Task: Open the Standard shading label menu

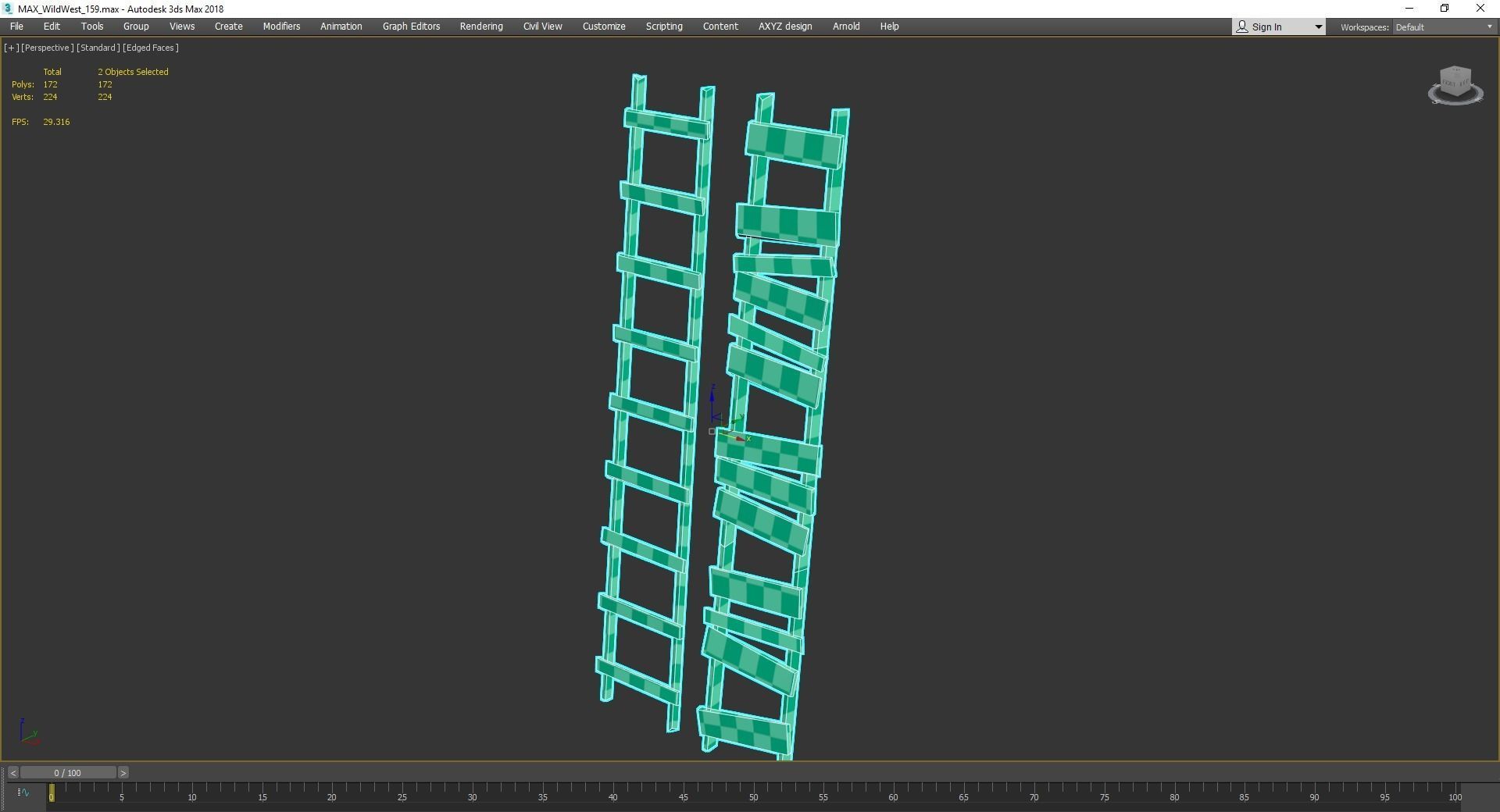Action: 97,48
